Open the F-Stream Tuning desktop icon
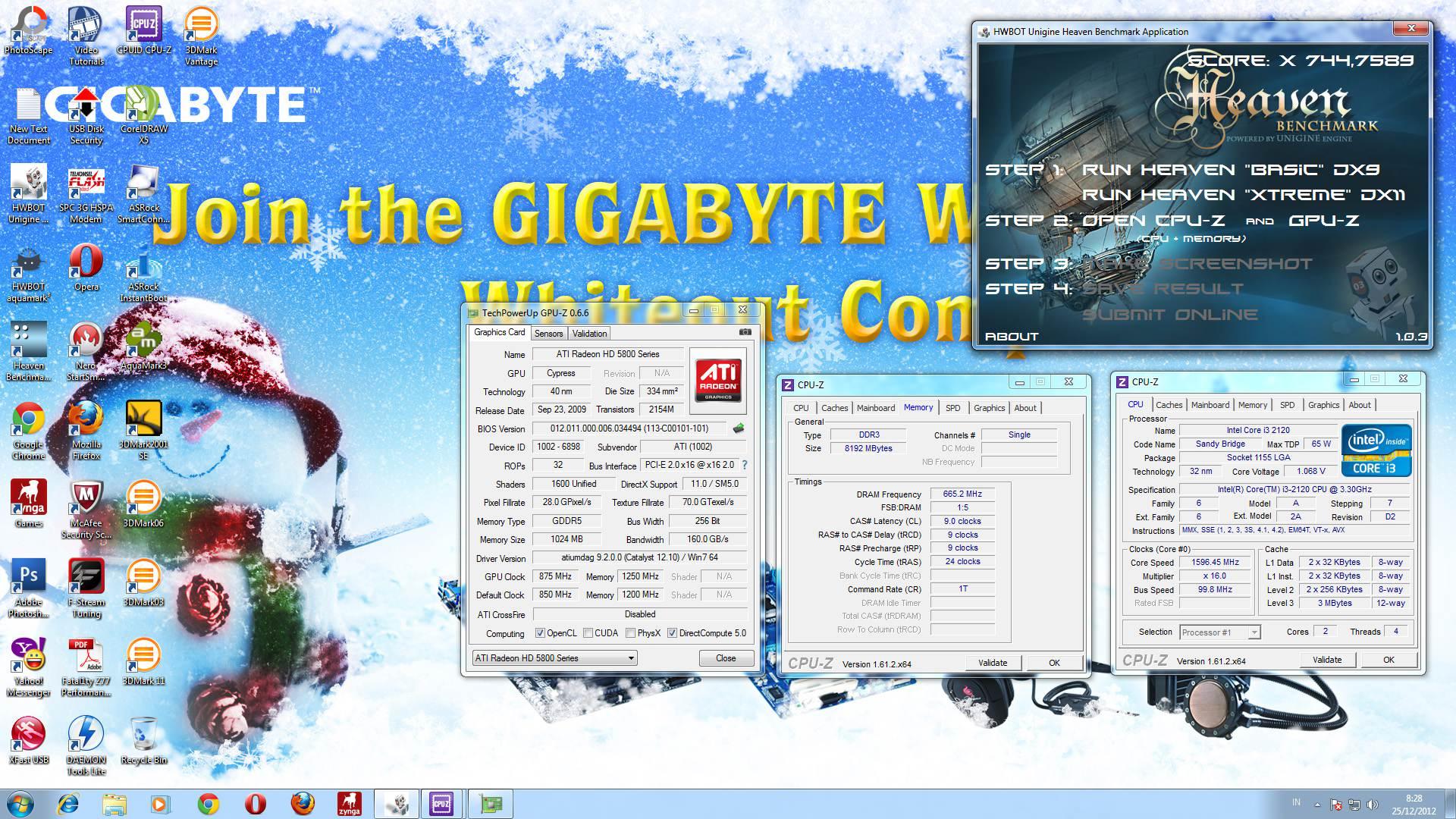1456x819 pixels. point(86,589)
